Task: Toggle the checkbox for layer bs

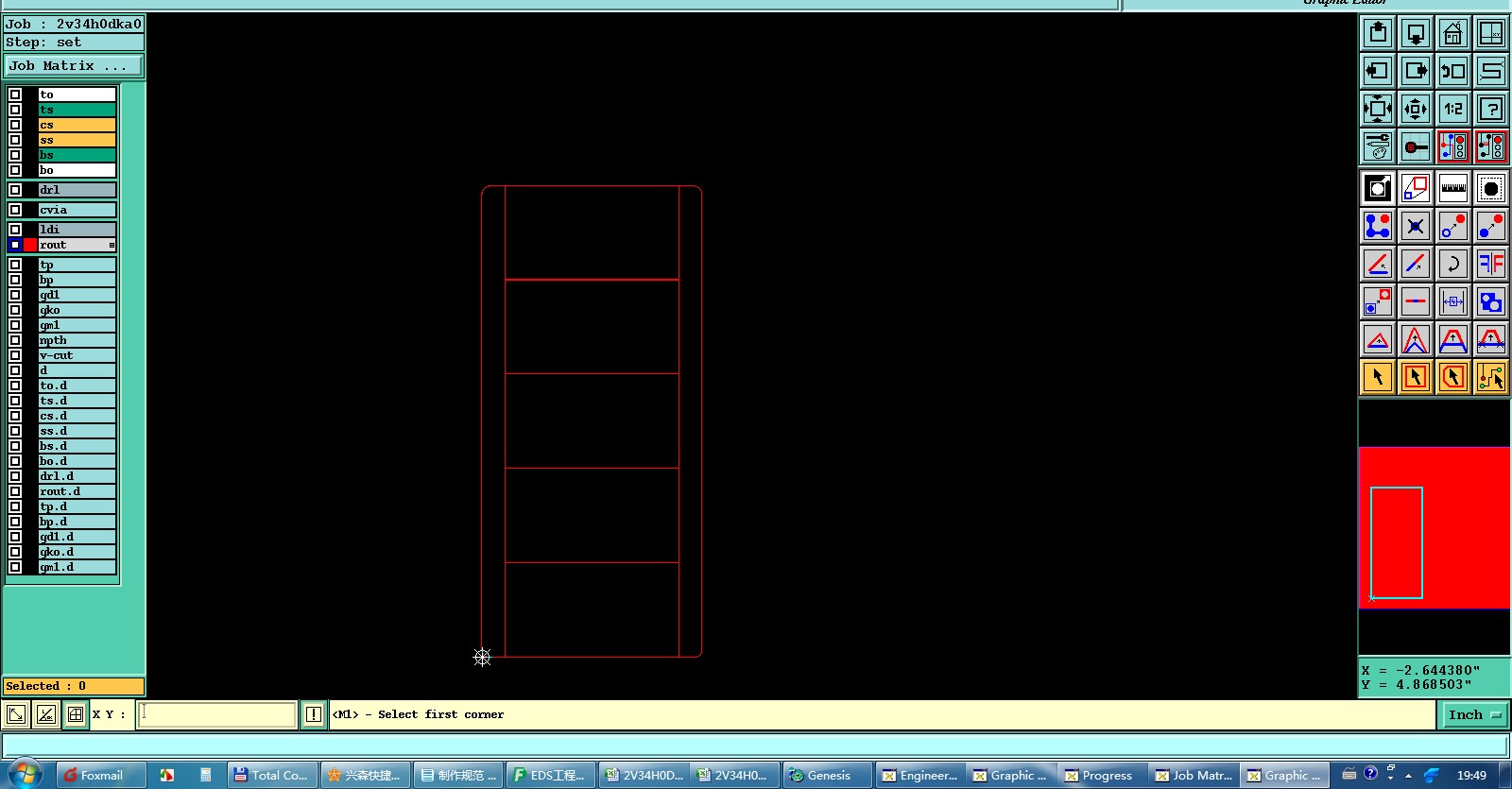Action: point(15,155)
